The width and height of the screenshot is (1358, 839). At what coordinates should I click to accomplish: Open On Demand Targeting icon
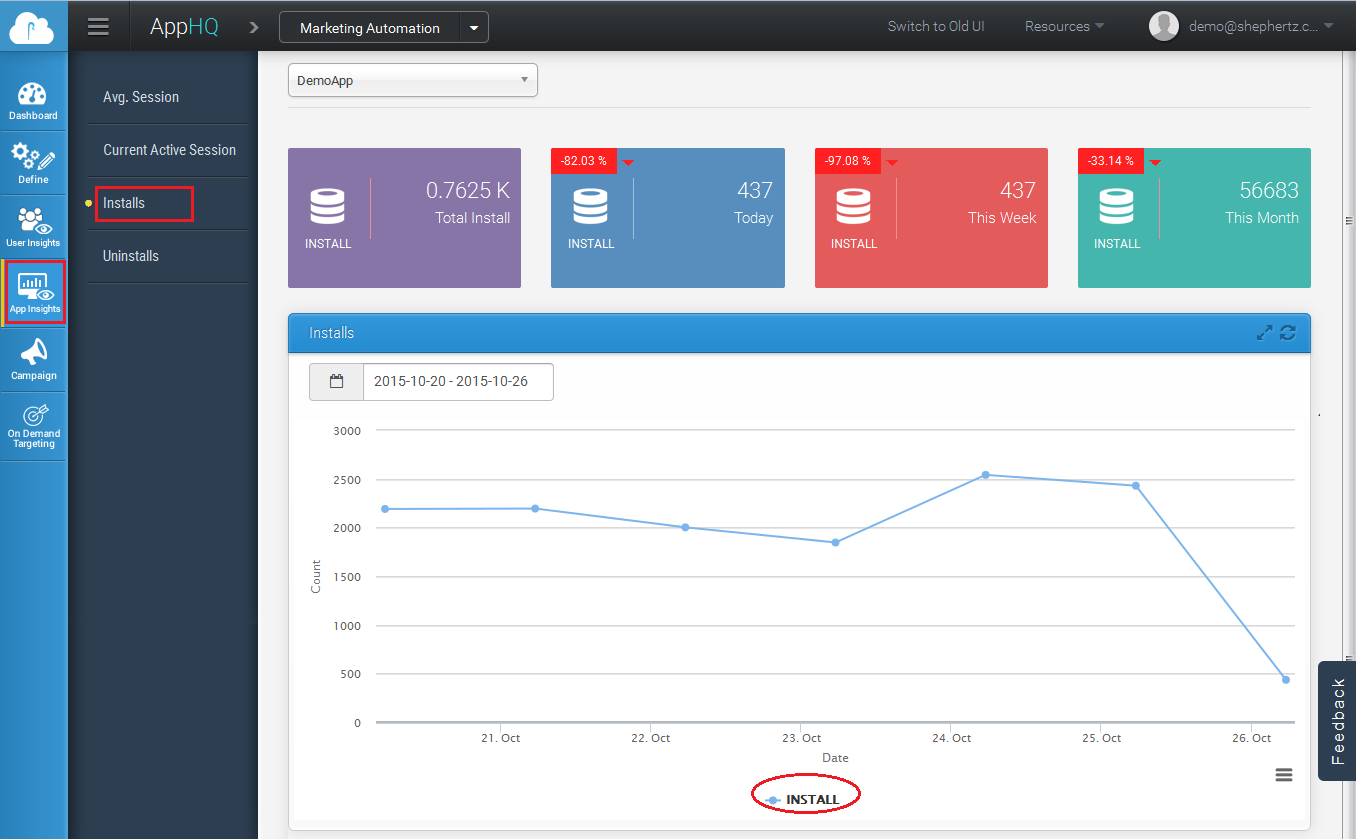(x=33, y=426)
